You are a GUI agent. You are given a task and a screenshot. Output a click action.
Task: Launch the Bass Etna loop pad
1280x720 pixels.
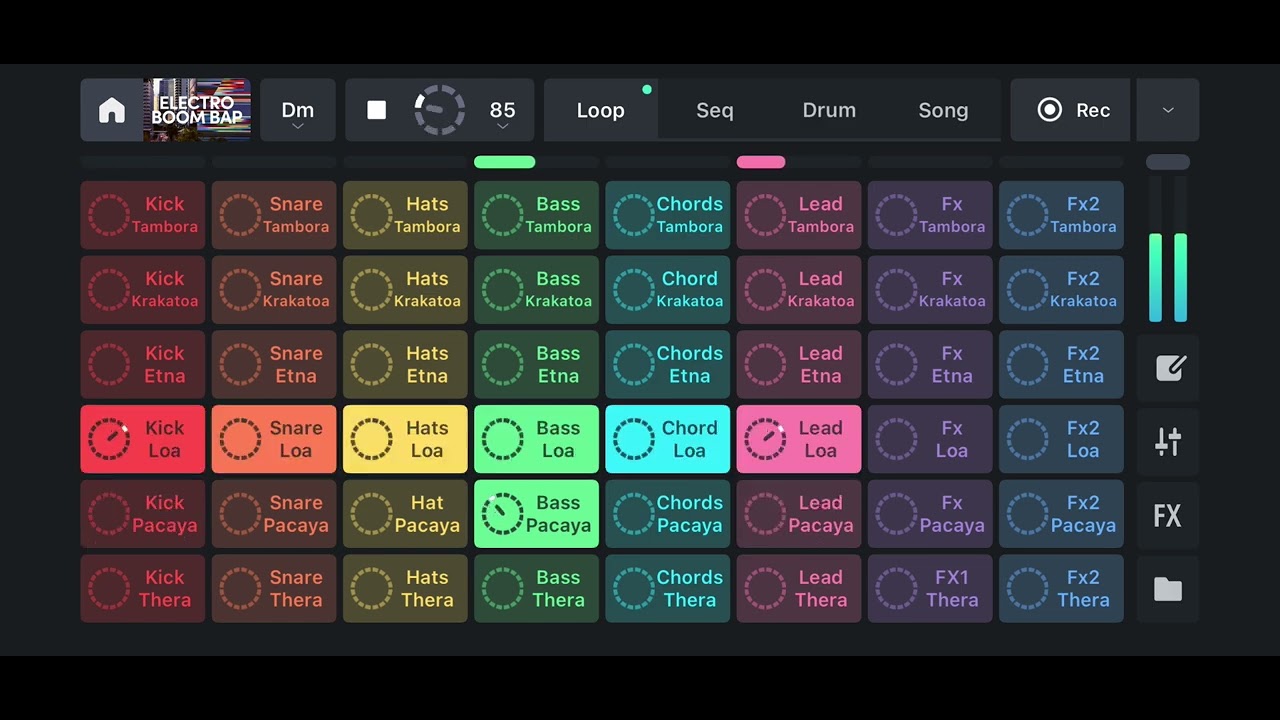(536, 364)
